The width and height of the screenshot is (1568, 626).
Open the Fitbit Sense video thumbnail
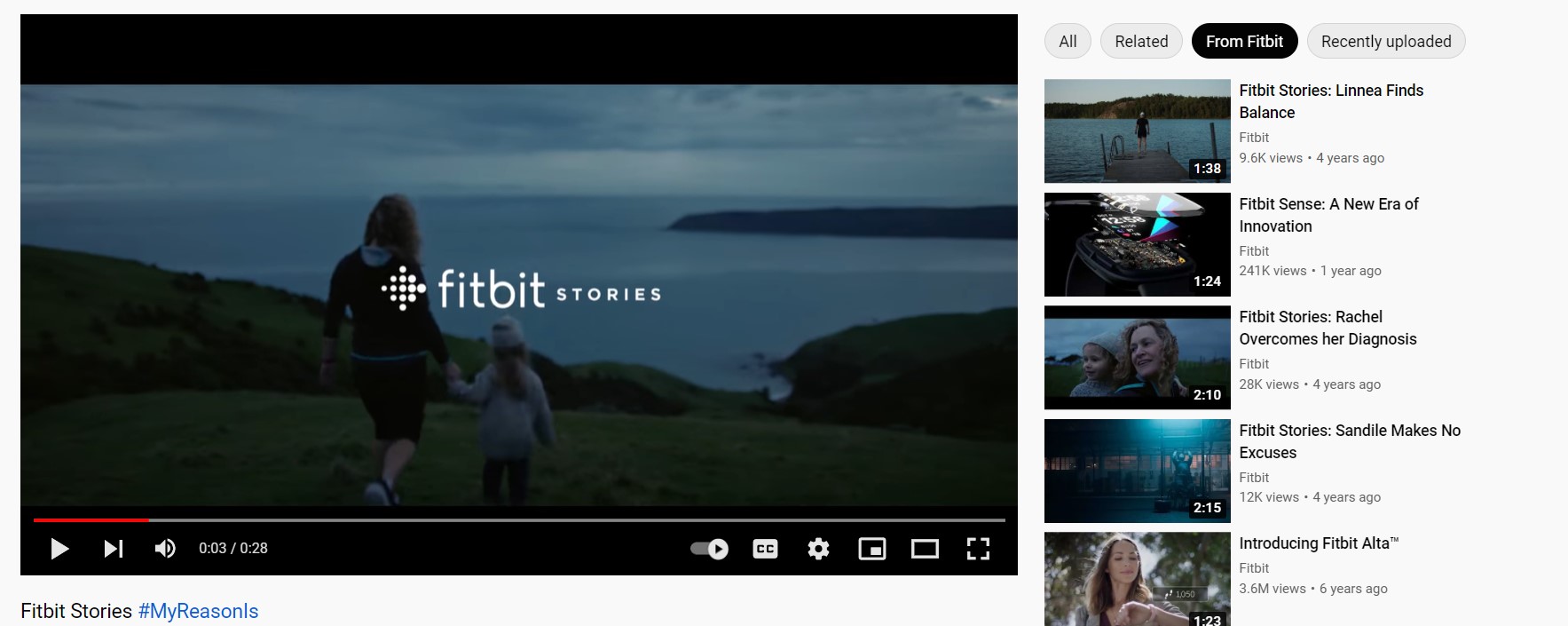click(1137, 244)
